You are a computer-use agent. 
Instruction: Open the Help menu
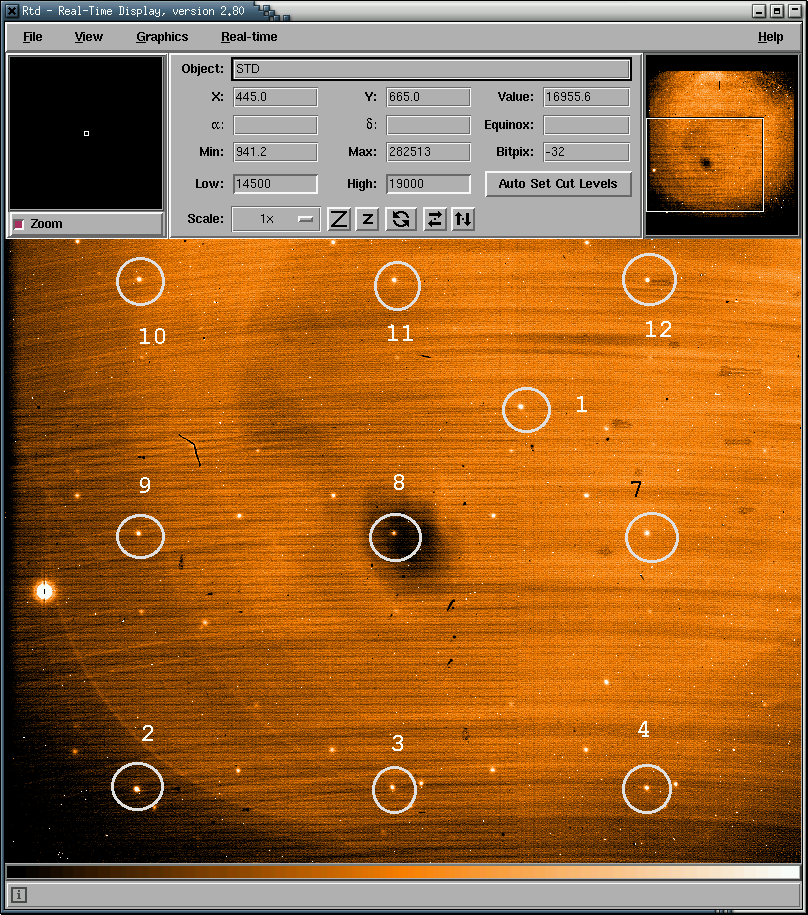[770, 37]
